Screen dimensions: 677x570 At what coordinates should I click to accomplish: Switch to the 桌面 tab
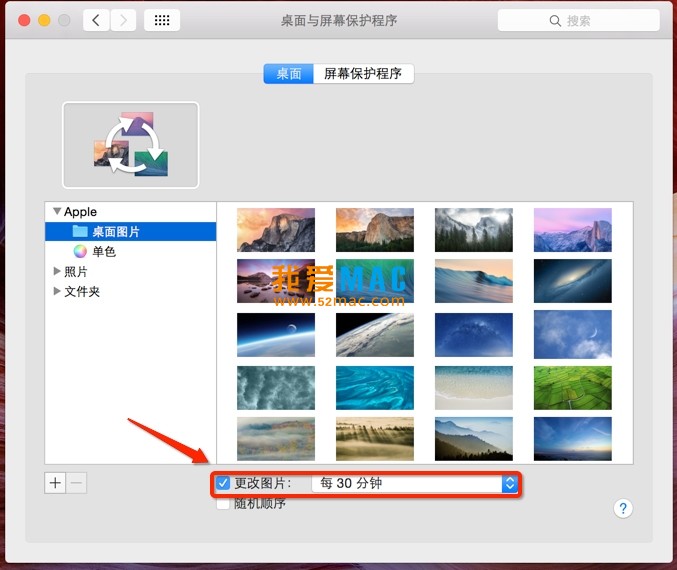click(x=288, y=73)
